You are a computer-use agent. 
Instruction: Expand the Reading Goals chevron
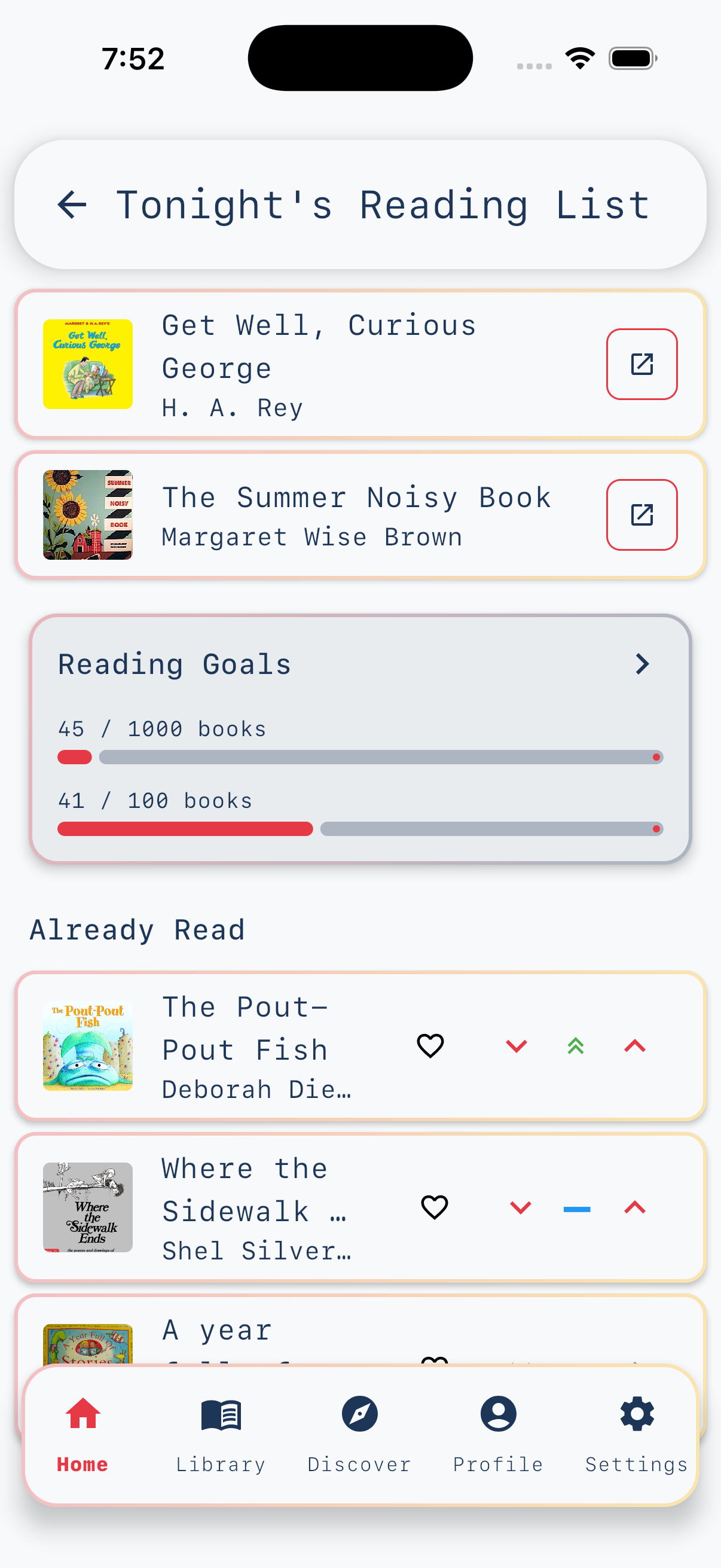642,663
